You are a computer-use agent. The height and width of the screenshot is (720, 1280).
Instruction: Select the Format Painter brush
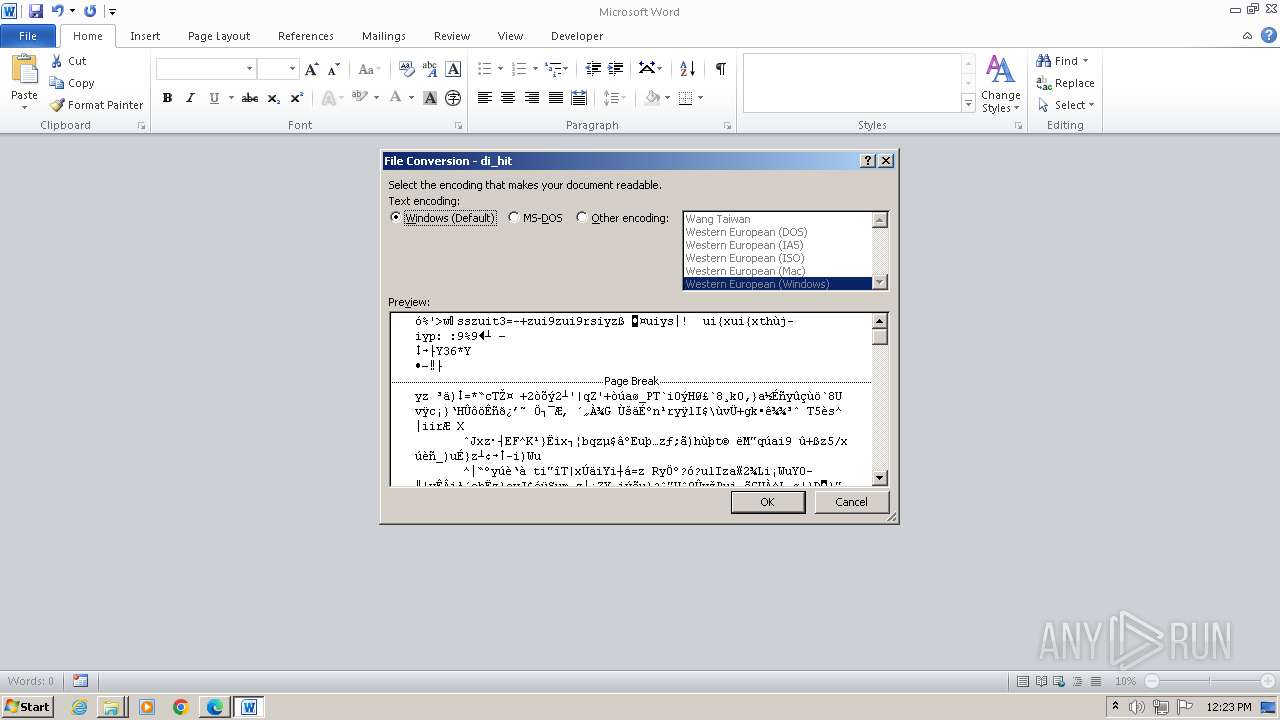57,105
